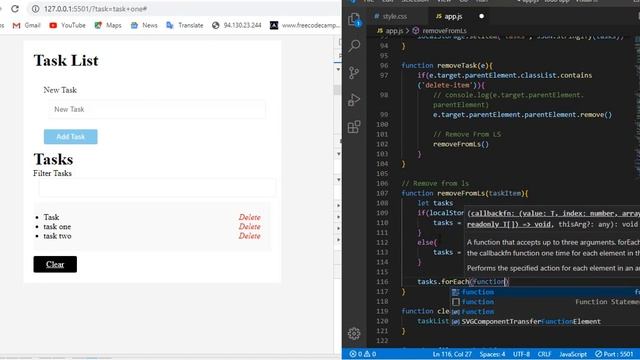Switch to the style.css tab
The height and width of the screenshot is (360, 640).
[x=391, y=16]
